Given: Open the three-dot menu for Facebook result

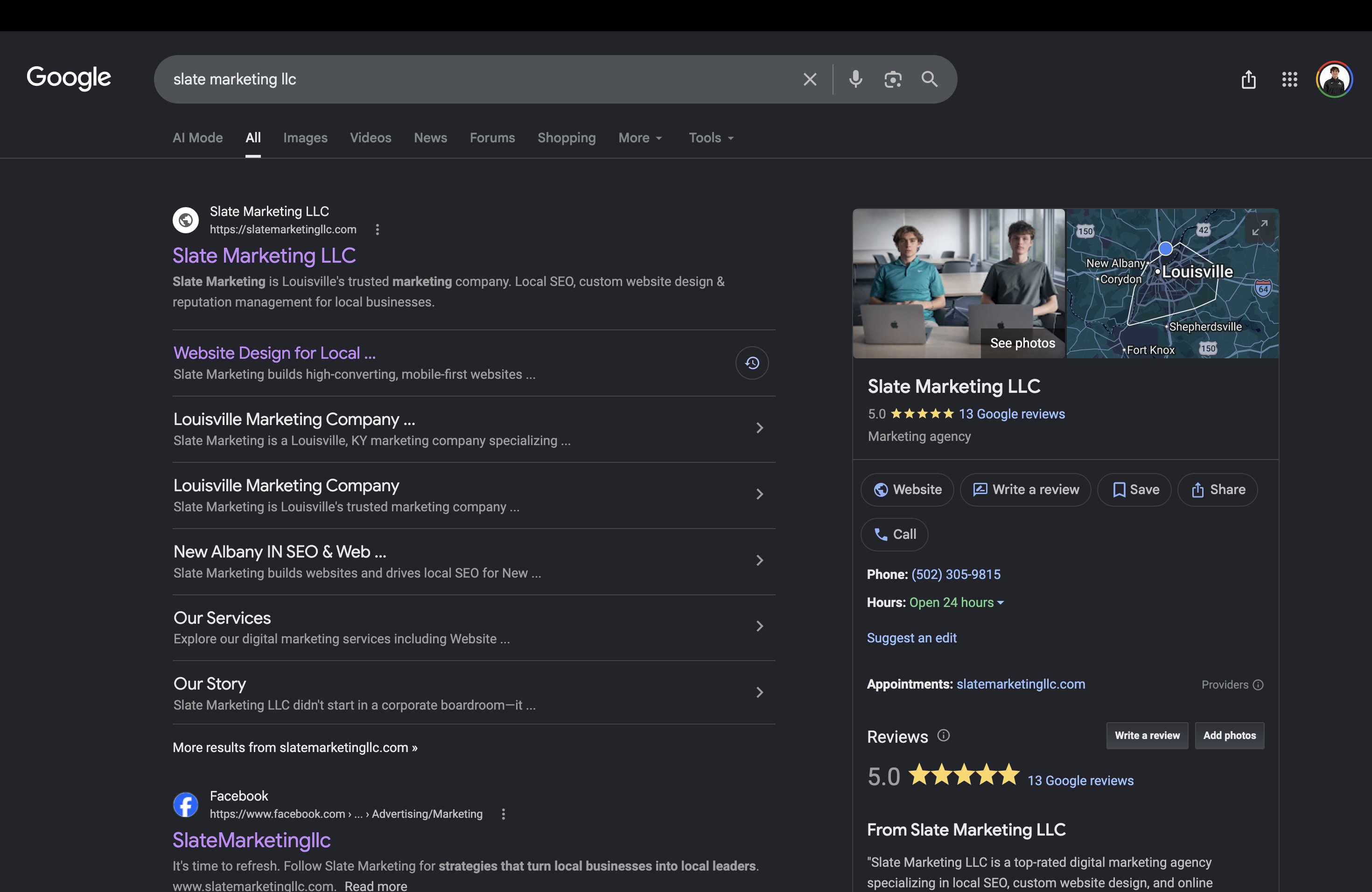Looking at the screenshot, I should coord(503,814).
